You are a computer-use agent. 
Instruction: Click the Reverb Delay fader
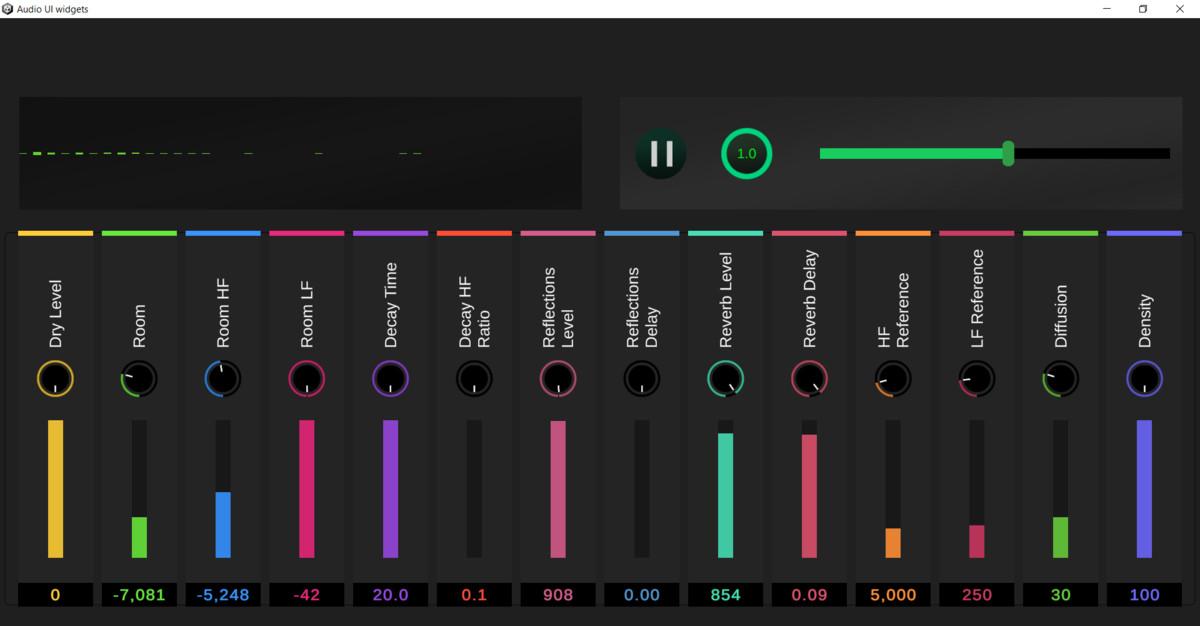(808, 490)
